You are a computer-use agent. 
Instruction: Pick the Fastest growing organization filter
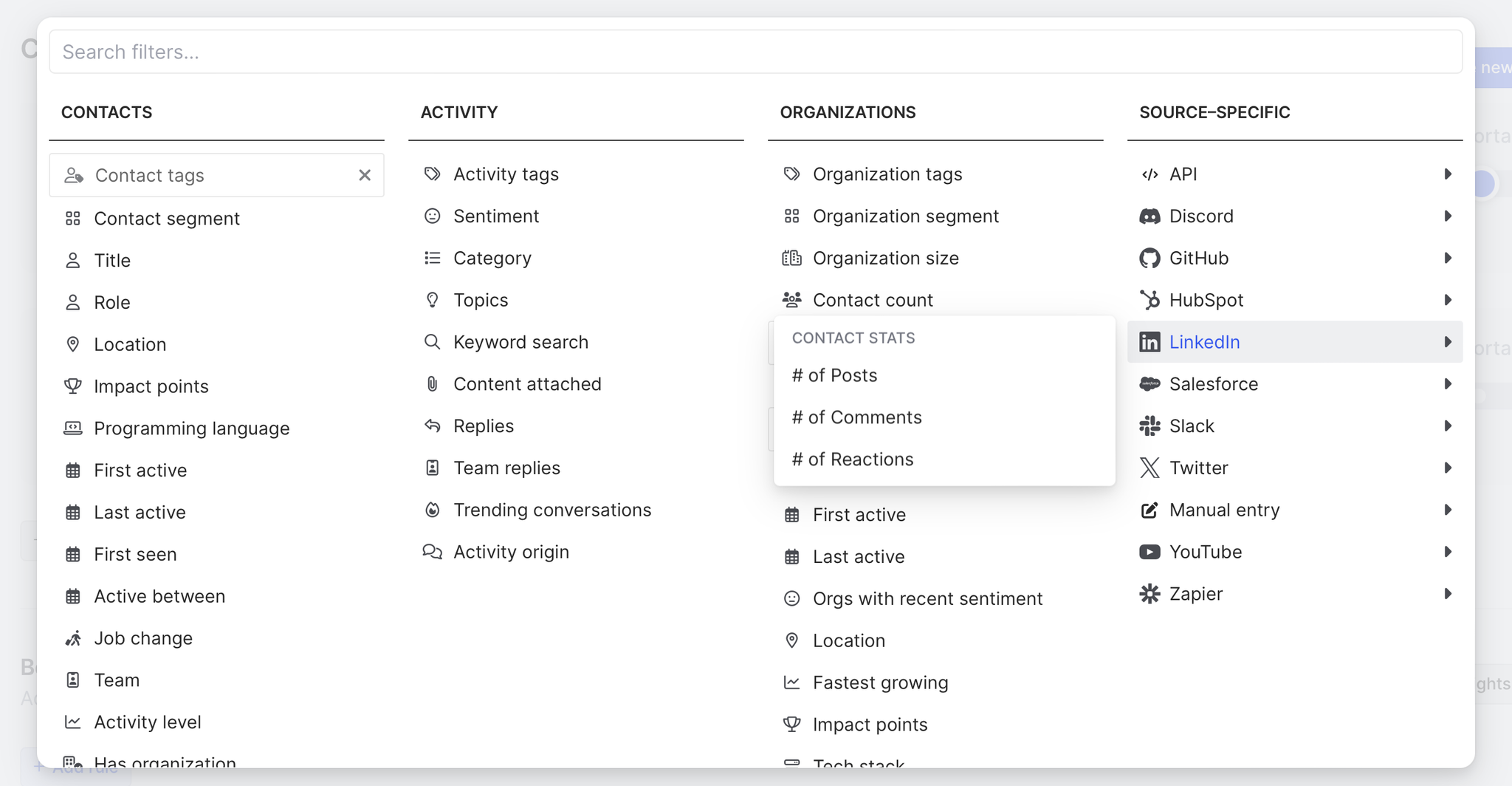880,683
